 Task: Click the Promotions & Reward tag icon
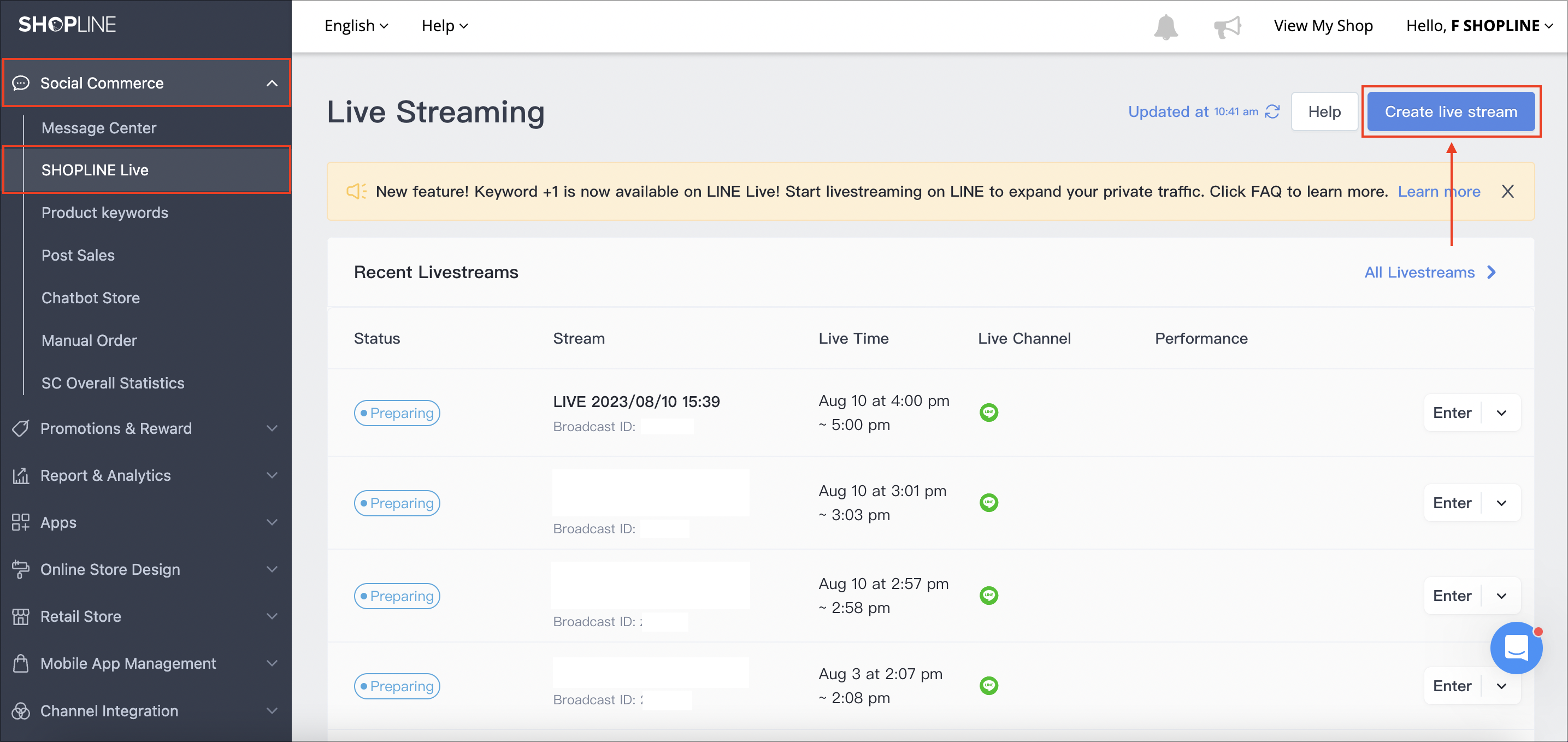coord(21,428)
